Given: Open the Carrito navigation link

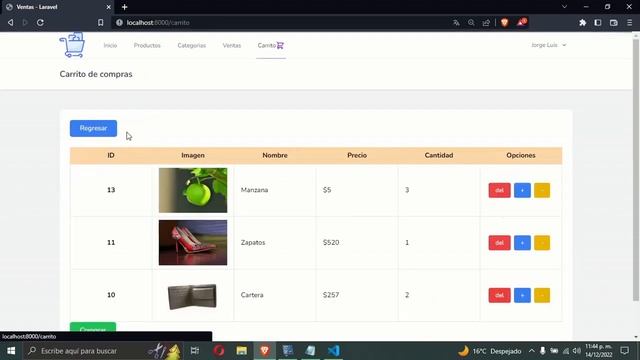Looking at the screenshot, I should click(x=271, y=45).
